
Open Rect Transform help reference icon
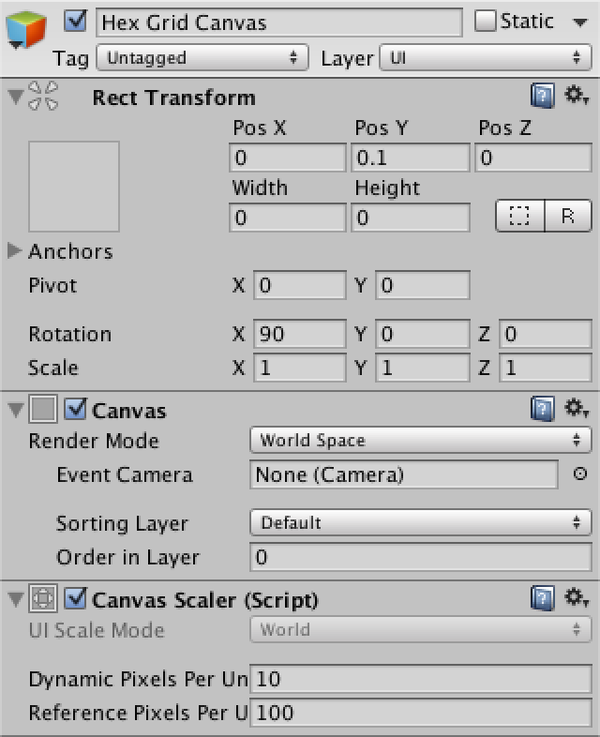click(x=542, y=97)
